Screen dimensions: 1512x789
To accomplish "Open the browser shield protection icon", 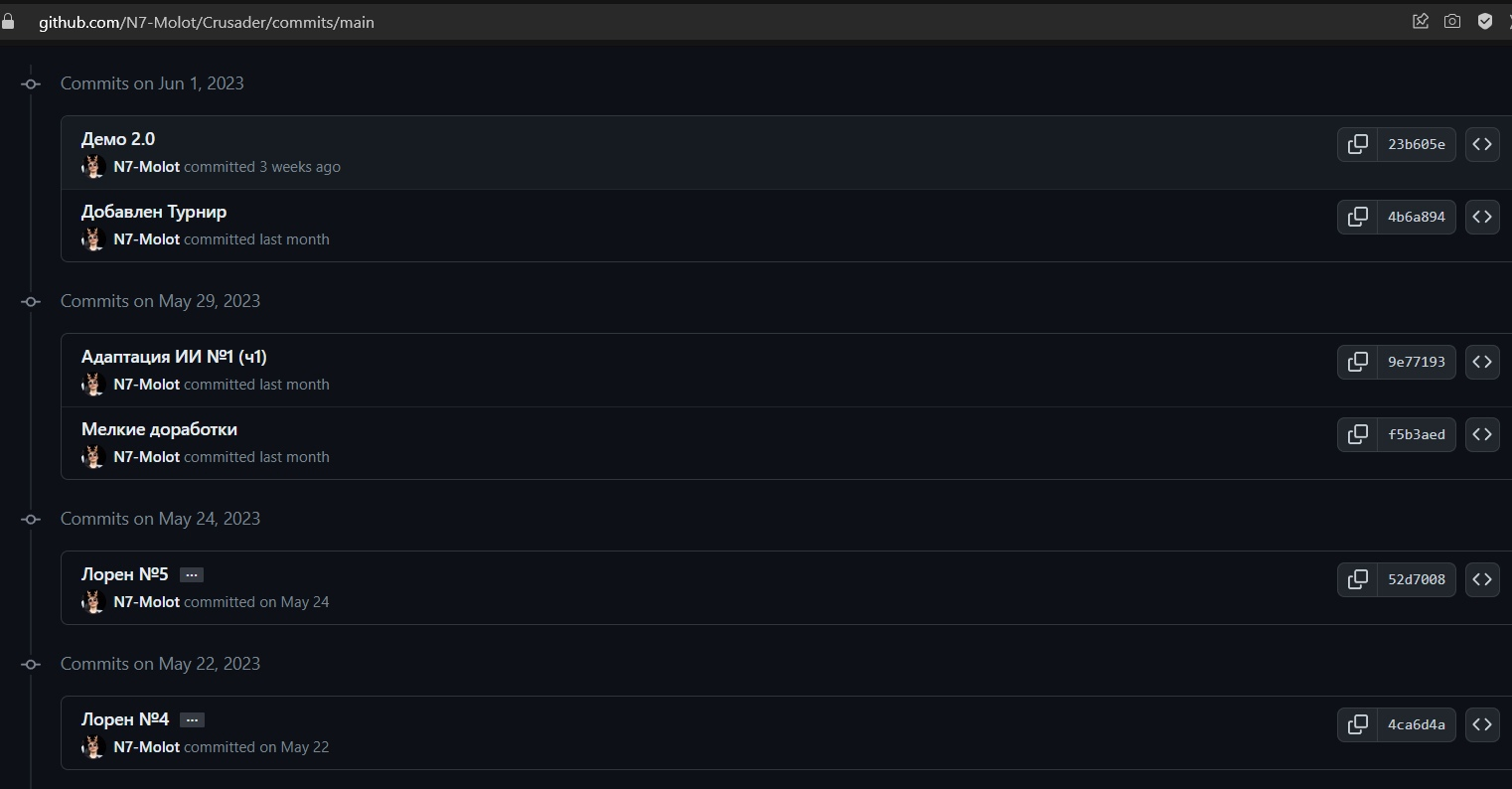I will pos(1485,21).
